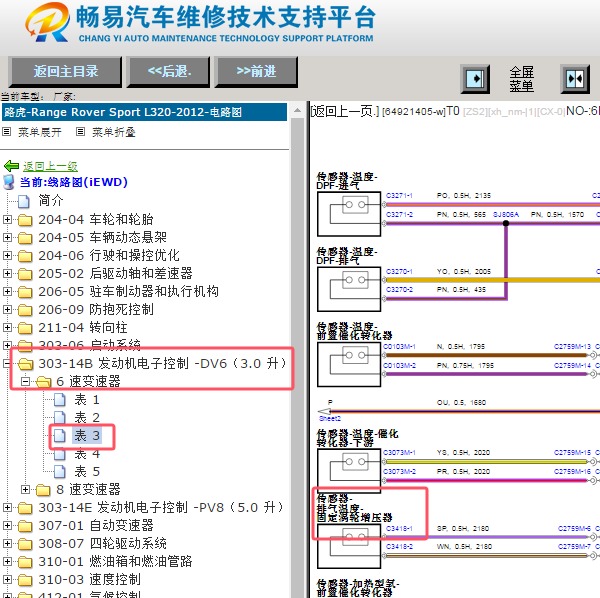
Task: Click open folder icon of 303-14B 发动机电子控制
Action: pos(26,364)
